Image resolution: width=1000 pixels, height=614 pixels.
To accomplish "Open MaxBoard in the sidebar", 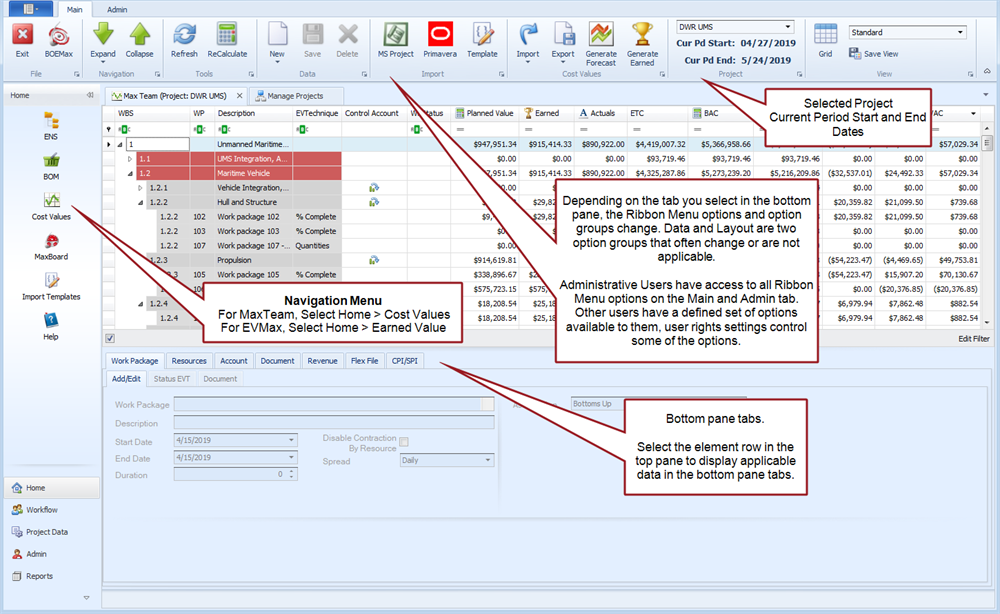I will click(51, 247).
